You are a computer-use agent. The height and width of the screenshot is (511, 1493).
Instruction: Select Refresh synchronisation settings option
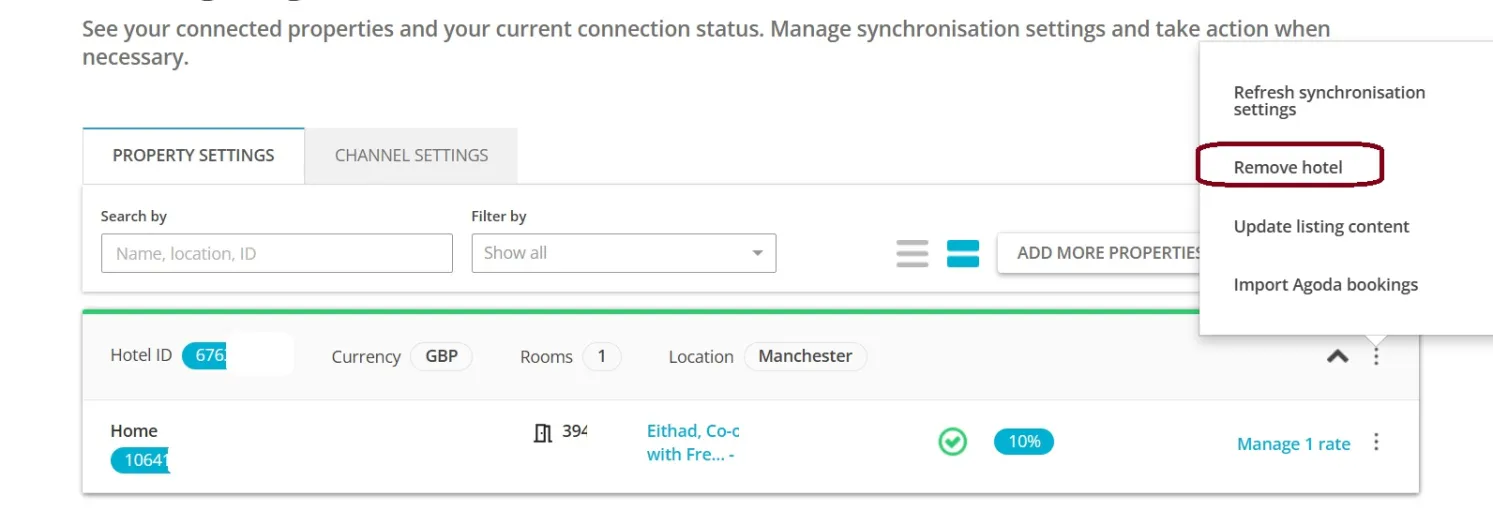(1329, 101)
